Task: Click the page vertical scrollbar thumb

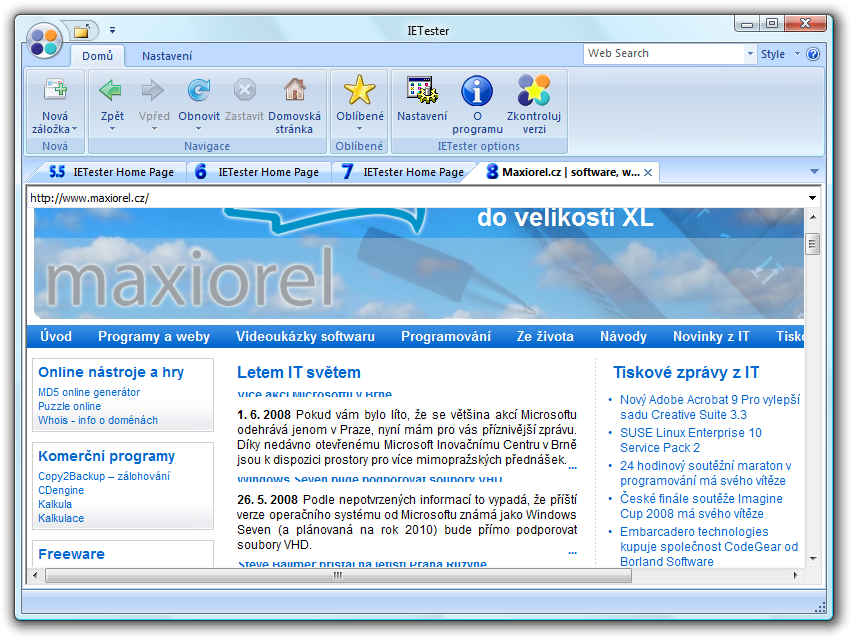Action: 812,244
